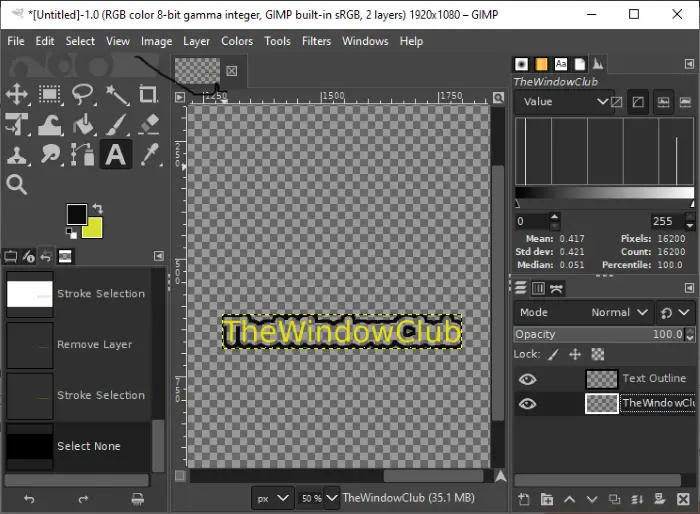700x514 pixels.
Task: Select the Fuzzy Select wand tool
Action: 117,95
